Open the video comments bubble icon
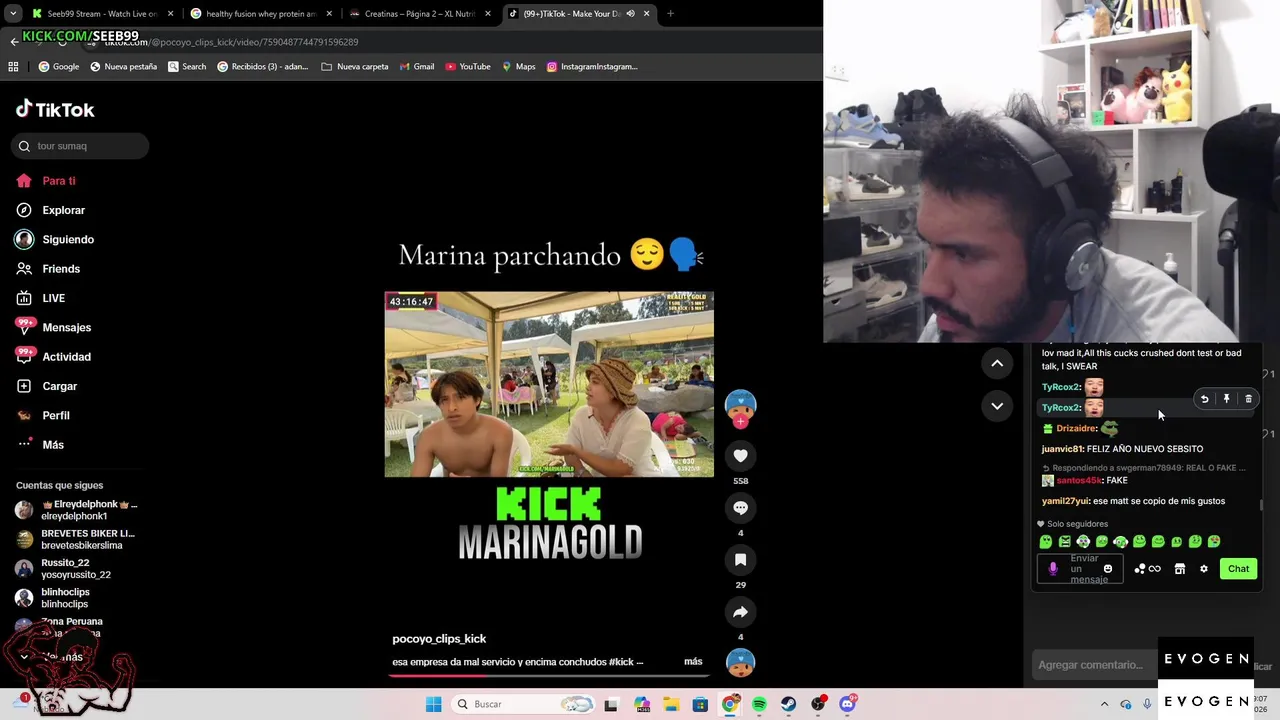 (740, 508)
